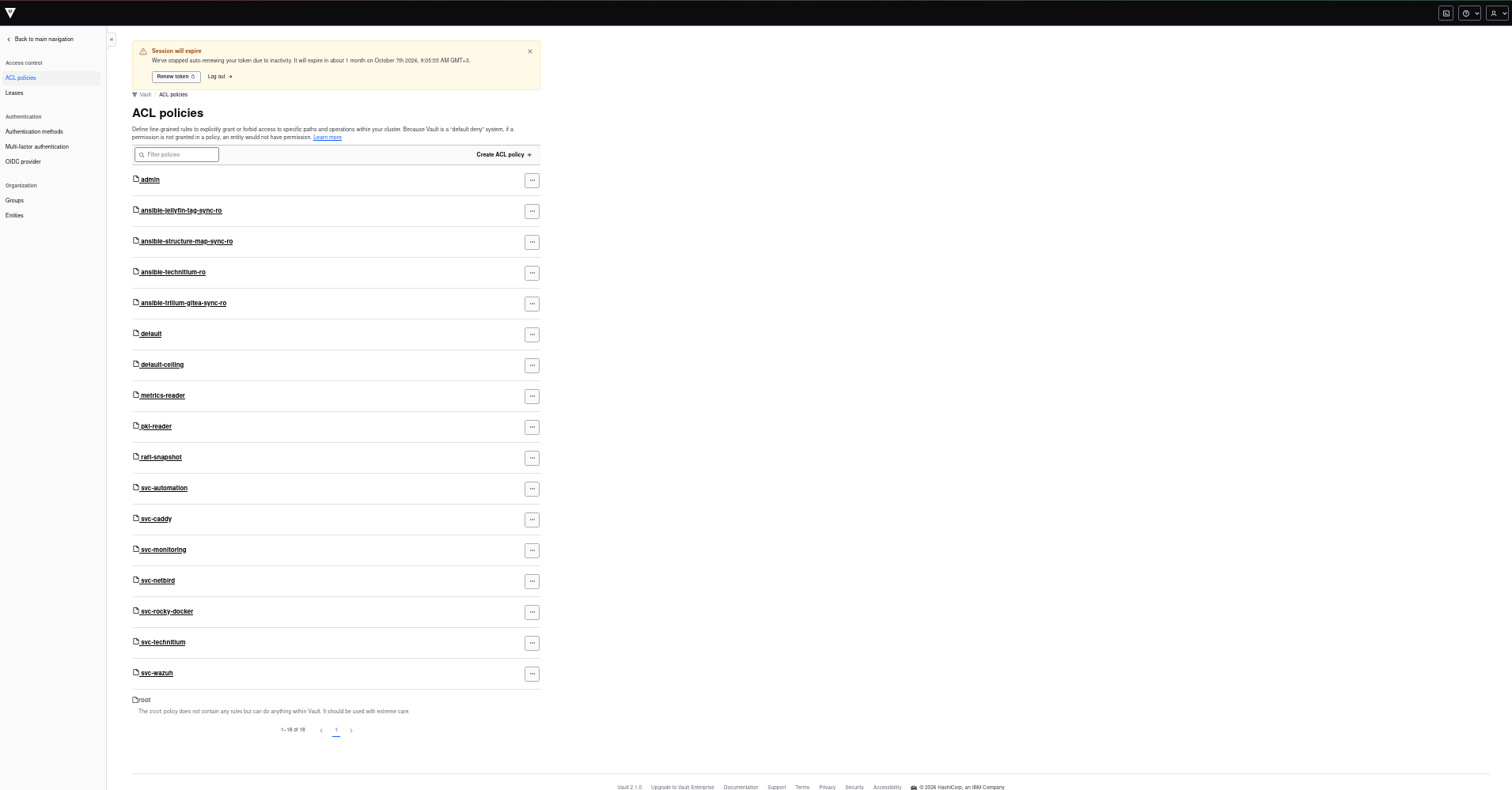Image resolution: width=1512 pixels, height=790 pixels.
Task: Open the console terminal icon
Action: click(x=1446, y=13)
